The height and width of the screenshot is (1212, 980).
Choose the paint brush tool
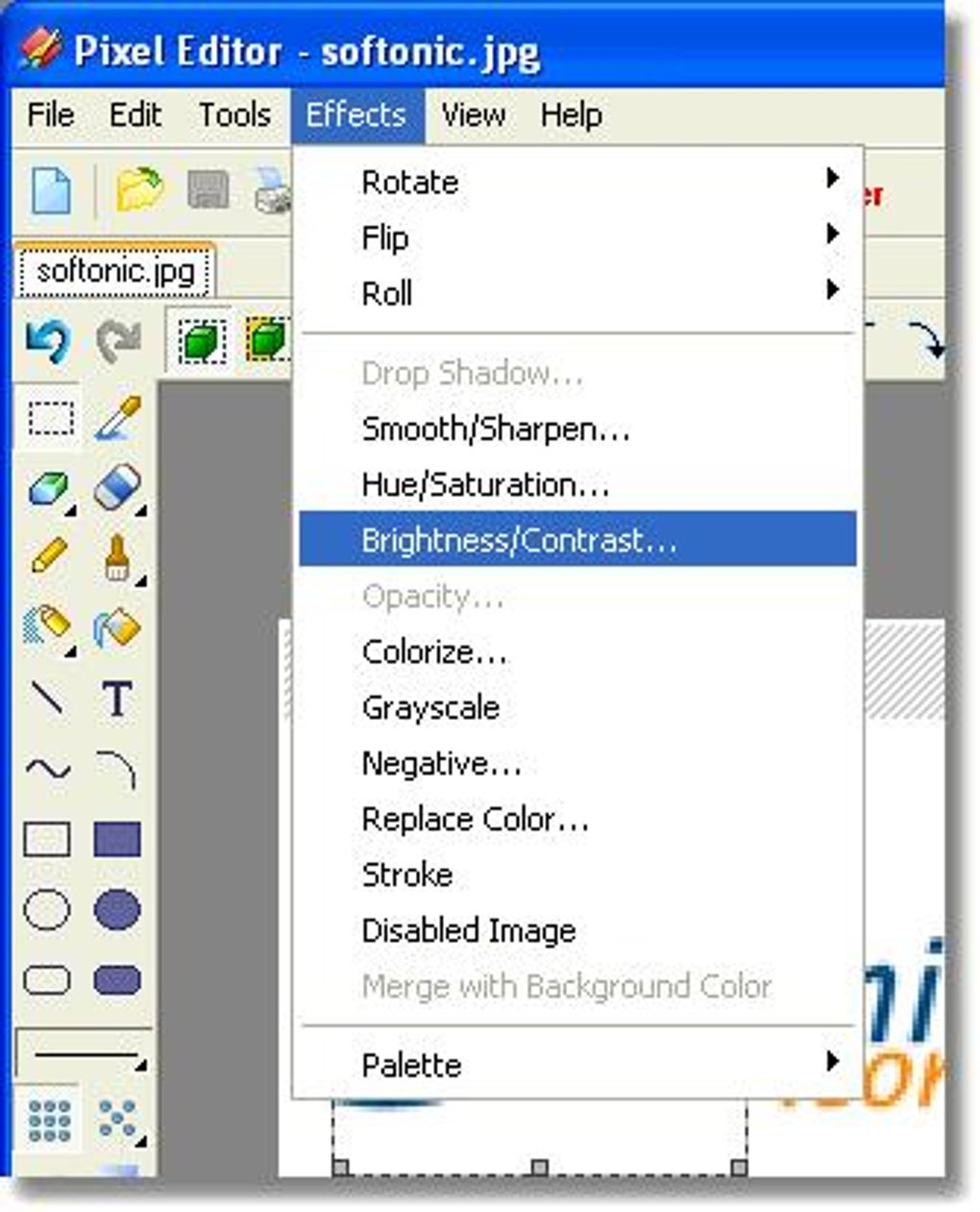click(x=117, y=557)
